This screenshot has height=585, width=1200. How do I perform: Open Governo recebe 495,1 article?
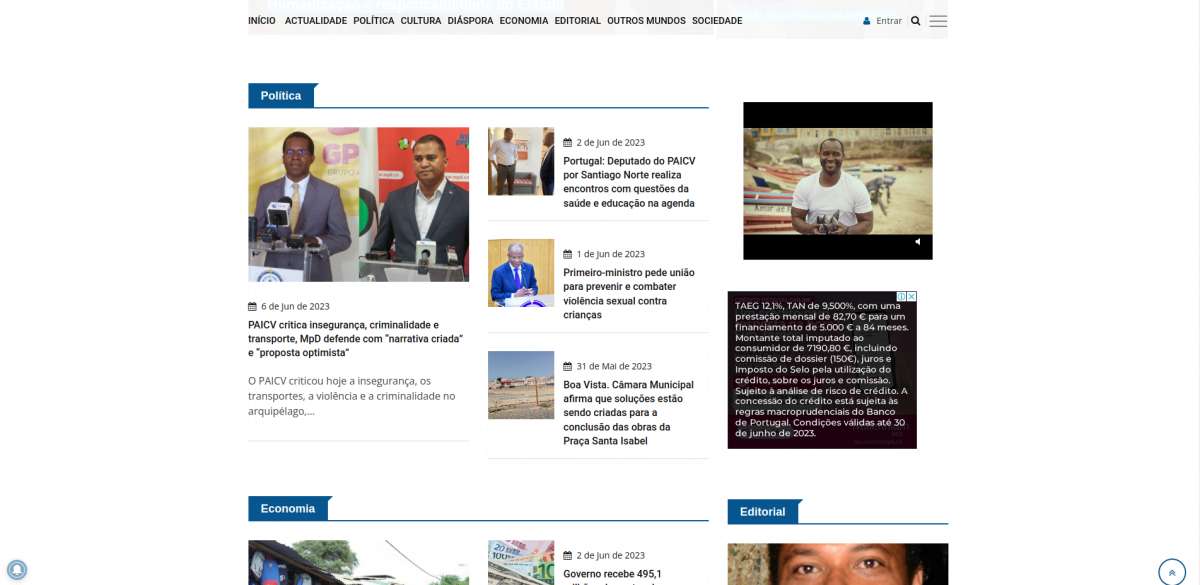pos(612,575)
